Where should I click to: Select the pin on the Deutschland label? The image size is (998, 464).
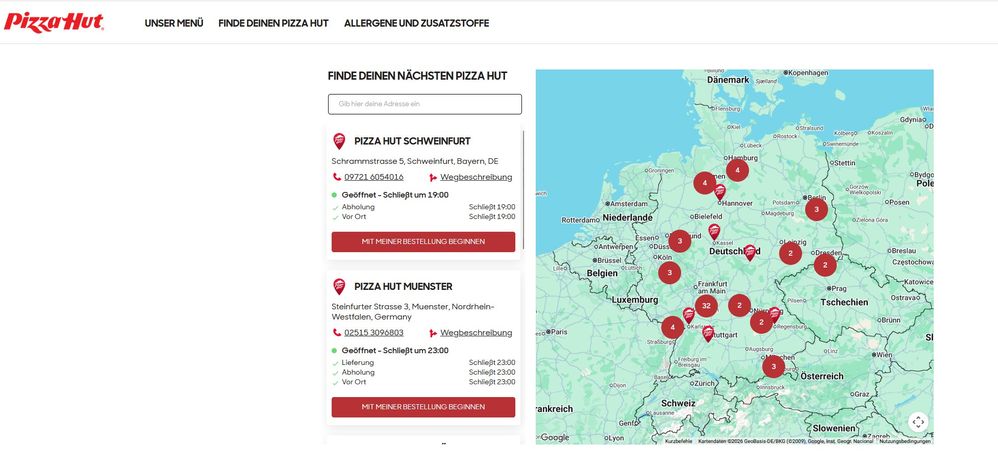coord(750,252)
